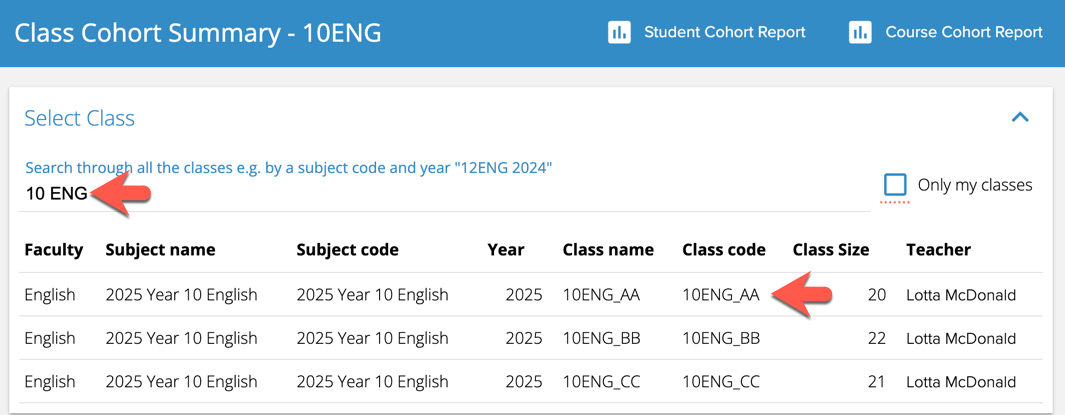Select the 10ENG_AA class row
This screenshot has height=415, width=1065.
pos(601,295)
